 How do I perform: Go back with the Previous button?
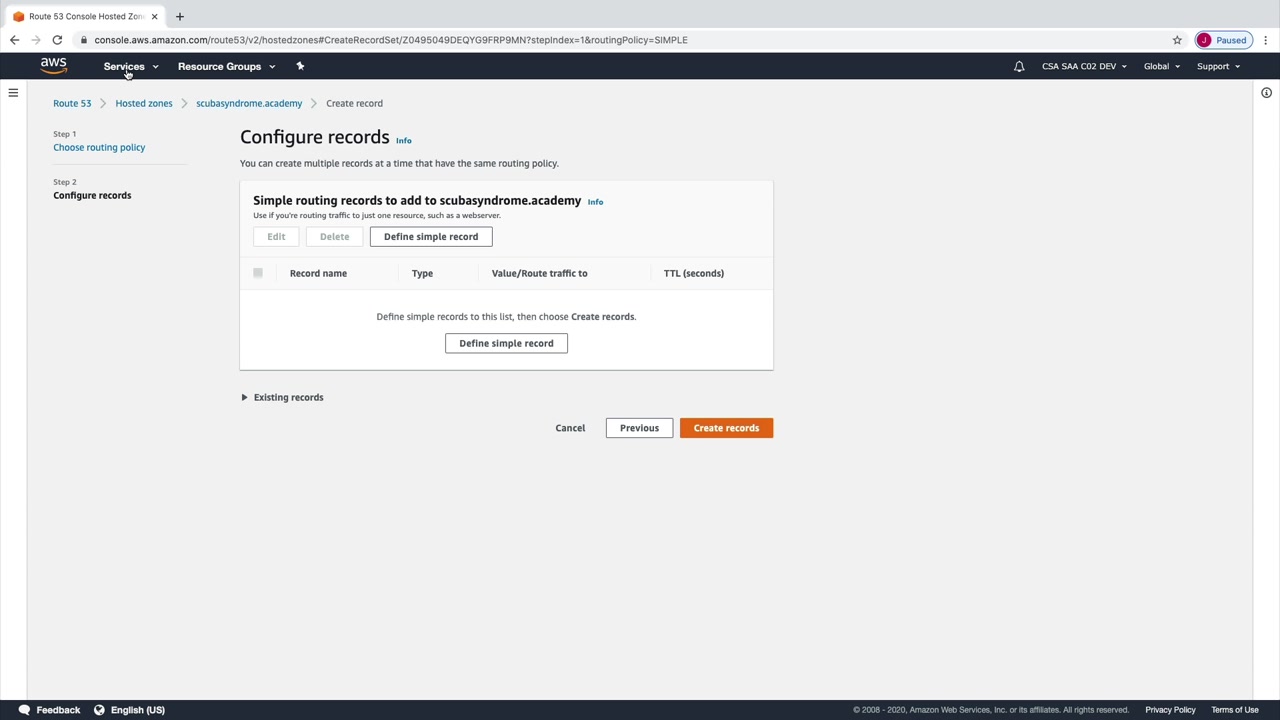click(639, 428)
